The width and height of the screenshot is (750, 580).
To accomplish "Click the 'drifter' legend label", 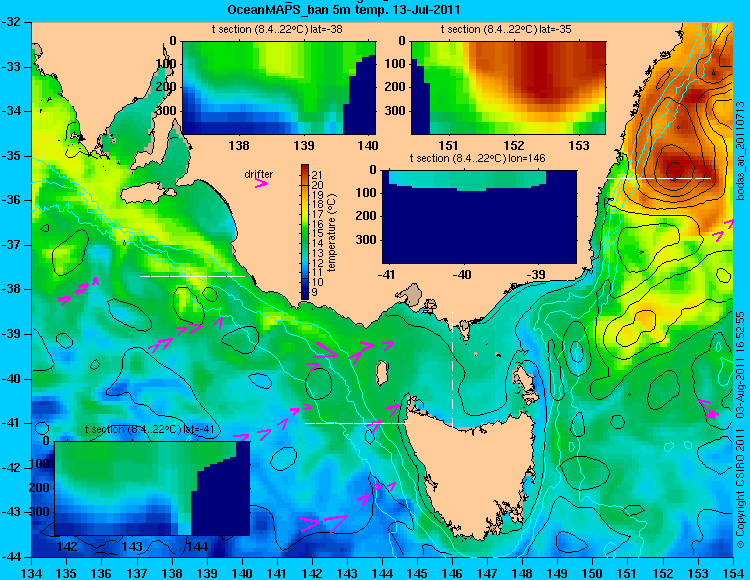I will [258, 175].
